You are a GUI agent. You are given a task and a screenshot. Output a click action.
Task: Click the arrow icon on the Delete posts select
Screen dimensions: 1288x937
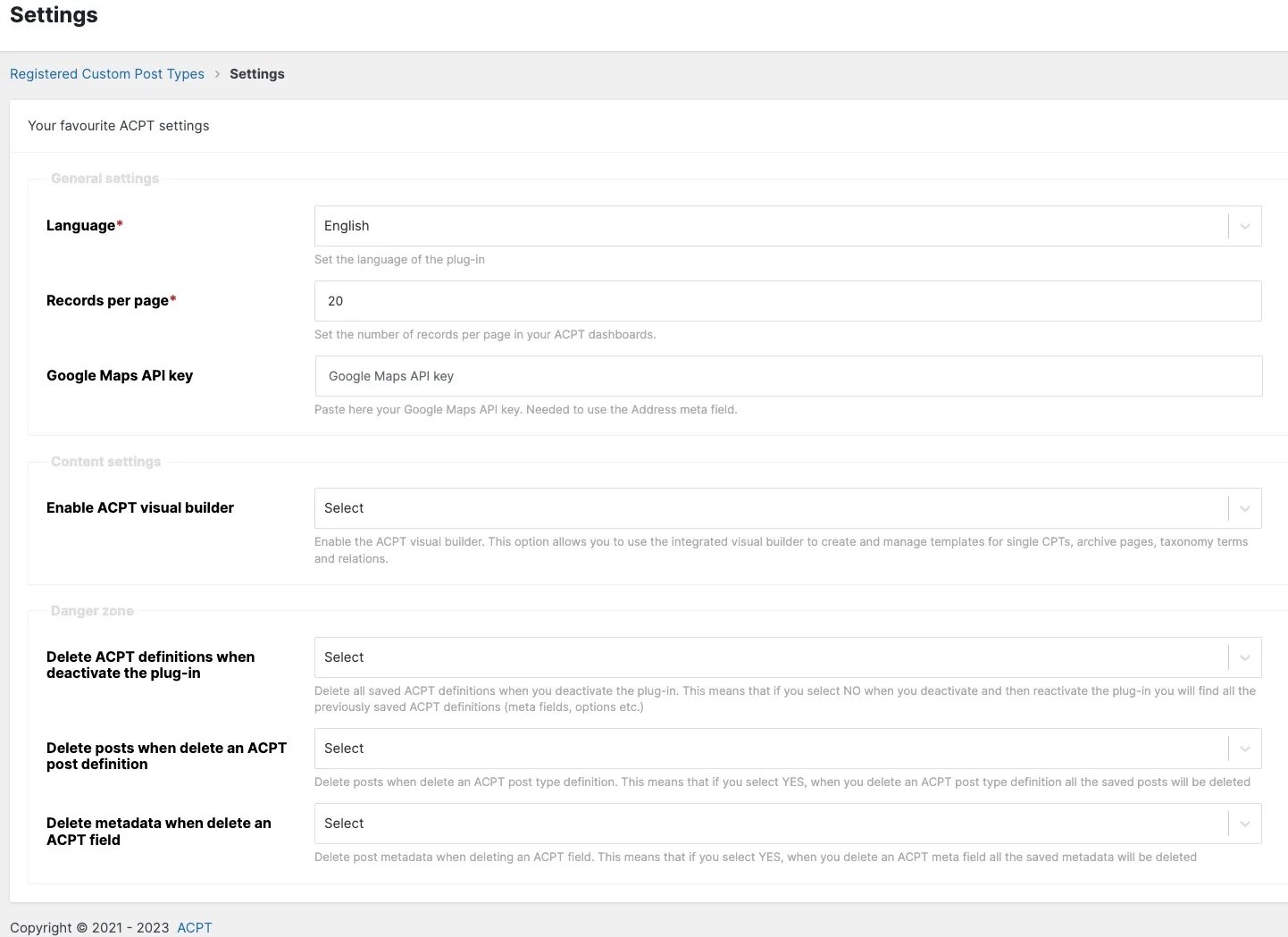(x=1244, y=749)
